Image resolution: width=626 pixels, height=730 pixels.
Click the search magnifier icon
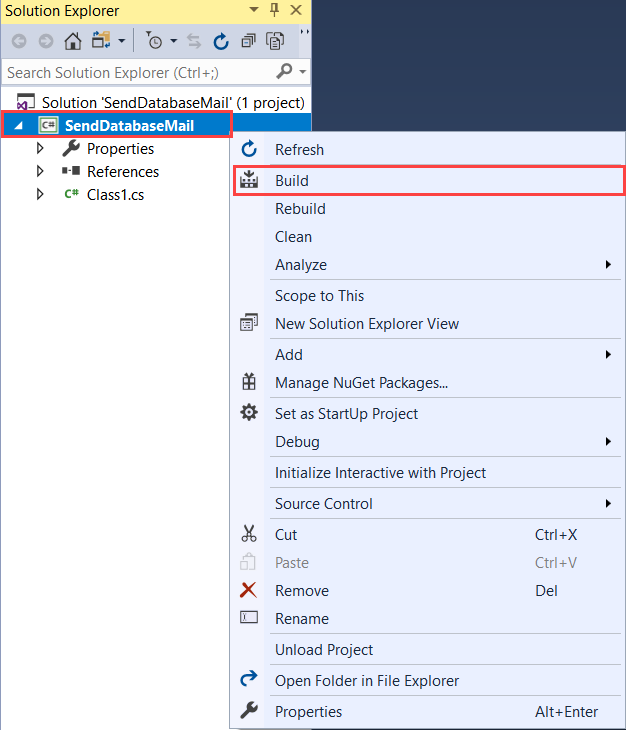tap(284, 72)
